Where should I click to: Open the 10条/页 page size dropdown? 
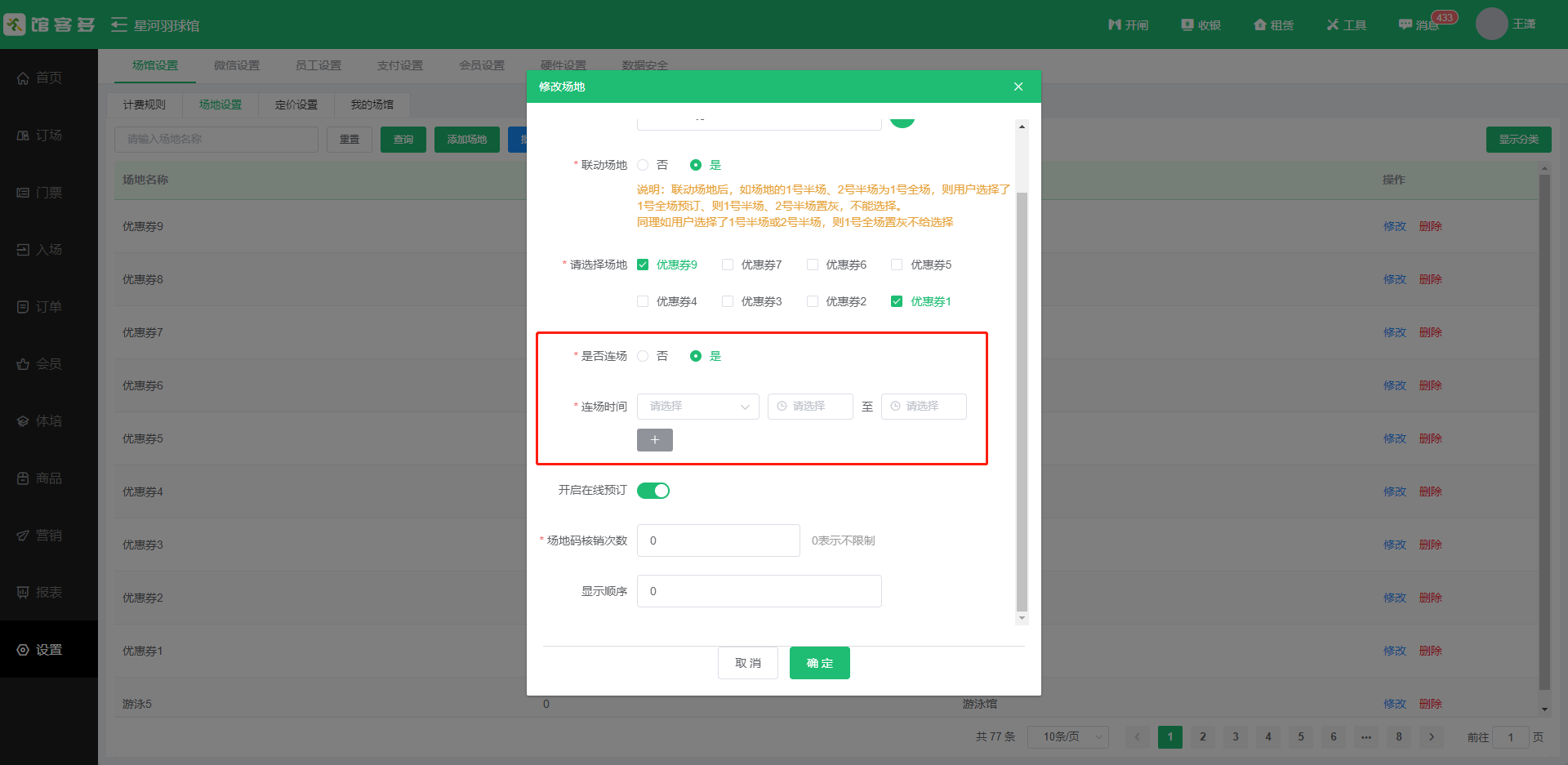pyautogui.click(x=1067, y=736)
